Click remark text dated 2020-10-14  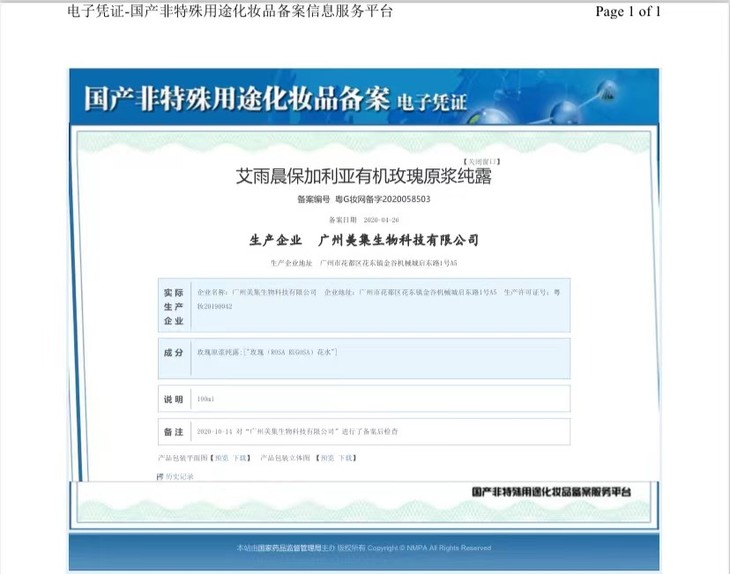pyautogui.click(x=297, y=432)
